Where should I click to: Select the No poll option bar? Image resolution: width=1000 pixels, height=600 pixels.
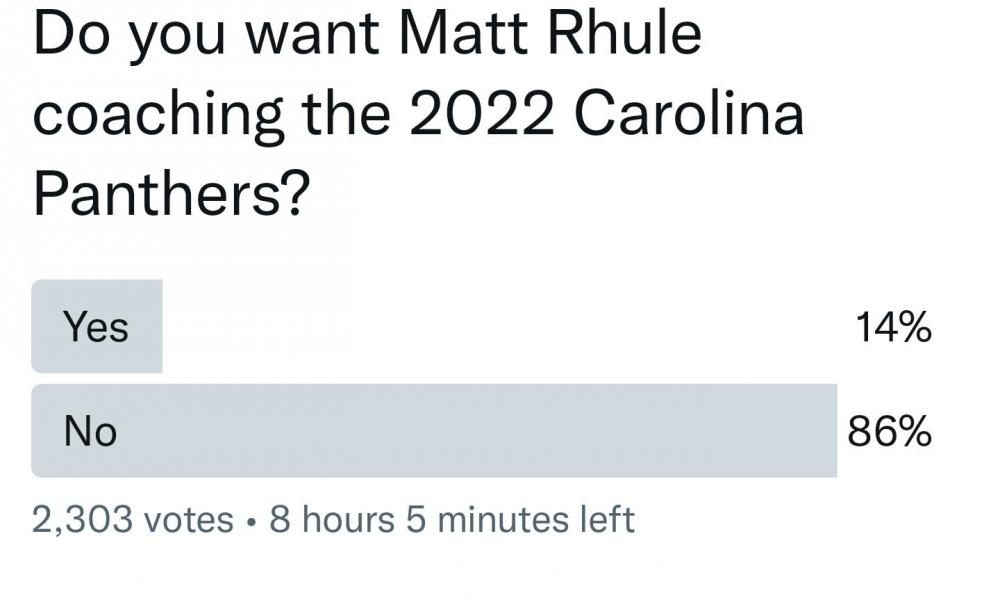tap(434, 431)
